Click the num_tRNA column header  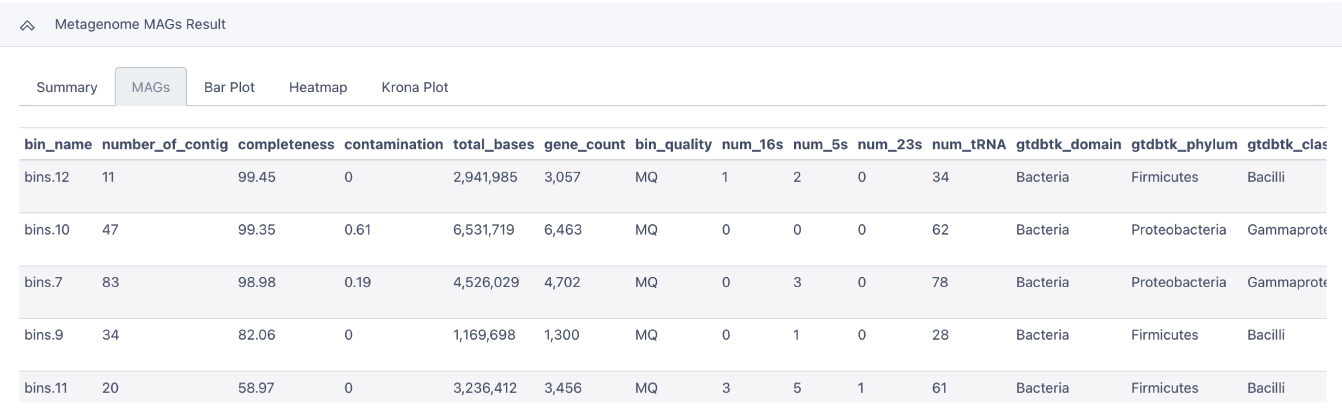[x=968, y=145]
